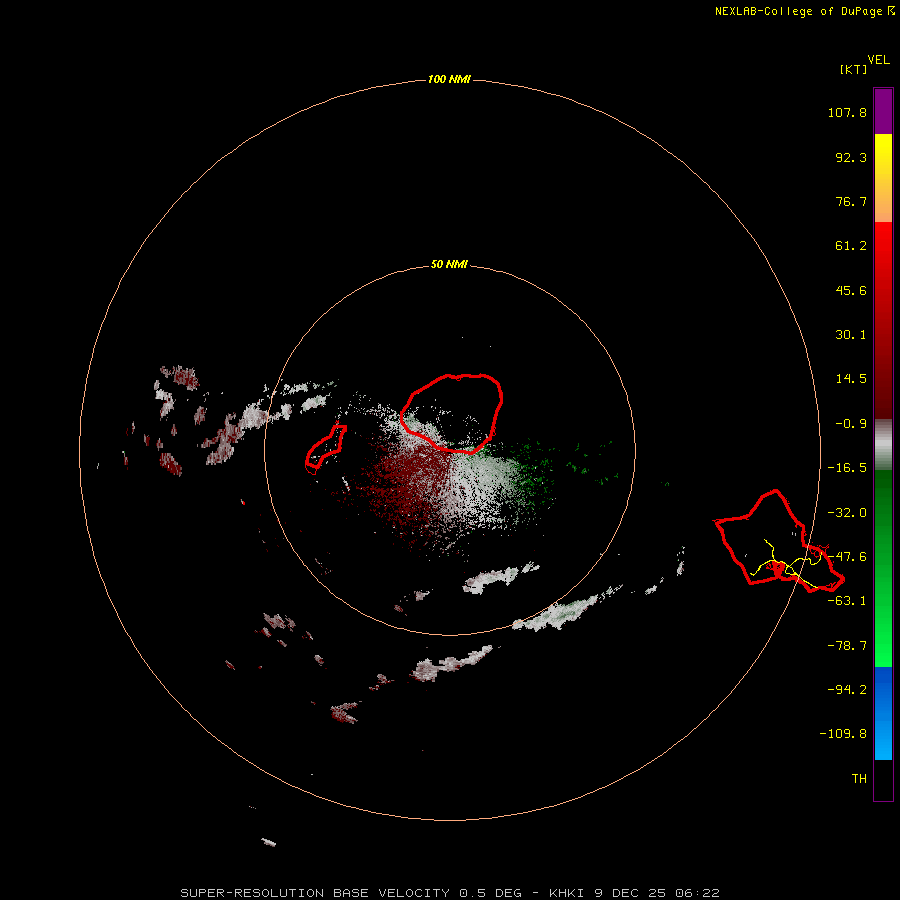This screenshot has width=900, height=900.
Task: Click the 30.1 velocity scale value
Action: tap(851, 335)
